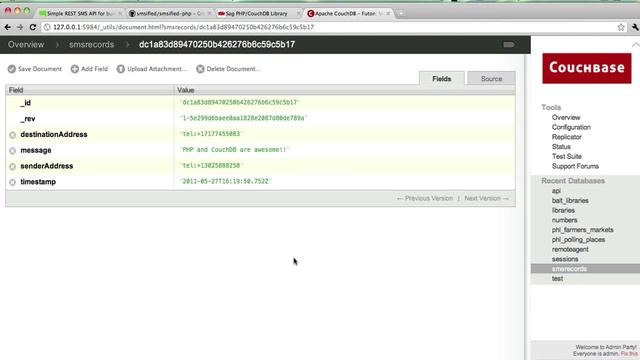Click the Delete Document X icon
Screen dimensions: 640x360
[x=200, y=69]
